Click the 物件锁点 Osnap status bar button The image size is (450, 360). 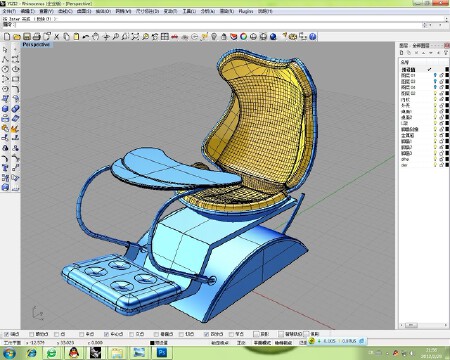[x=283, y=342]
